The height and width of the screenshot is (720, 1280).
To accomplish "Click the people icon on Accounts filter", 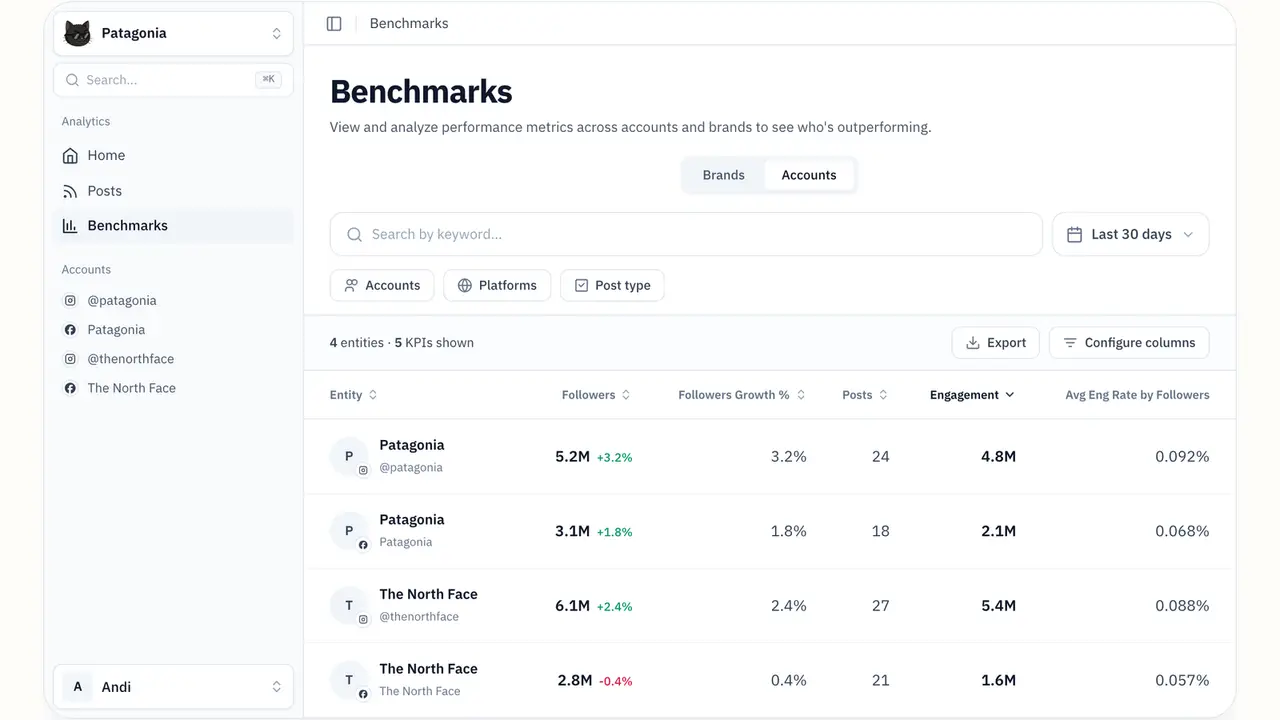I will pyautogui.click(x=351, y=285).
